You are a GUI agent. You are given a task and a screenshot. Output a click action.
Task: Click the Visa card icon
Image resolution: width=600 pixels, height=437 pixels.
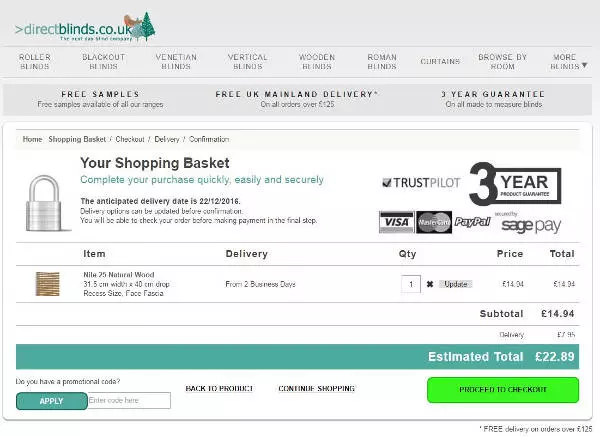click(x=396, y=221)
